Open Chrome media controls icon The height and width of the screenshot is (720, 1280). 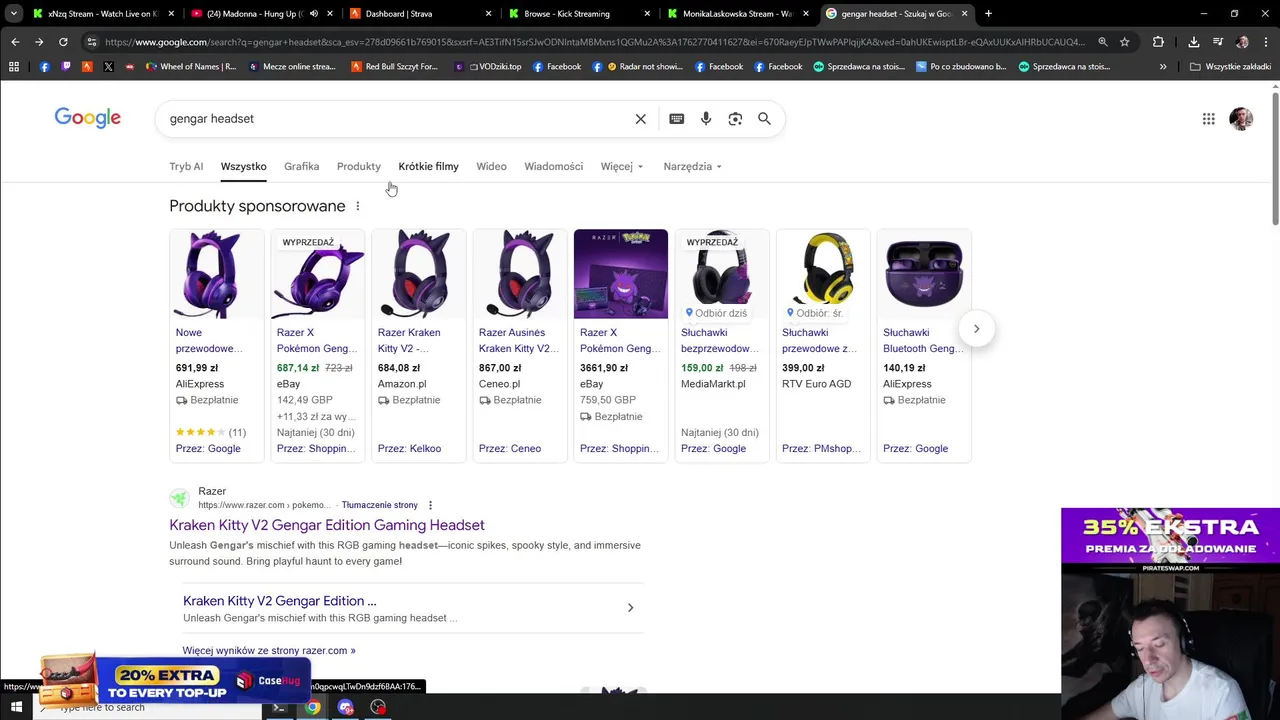(x=1218, y=42)
